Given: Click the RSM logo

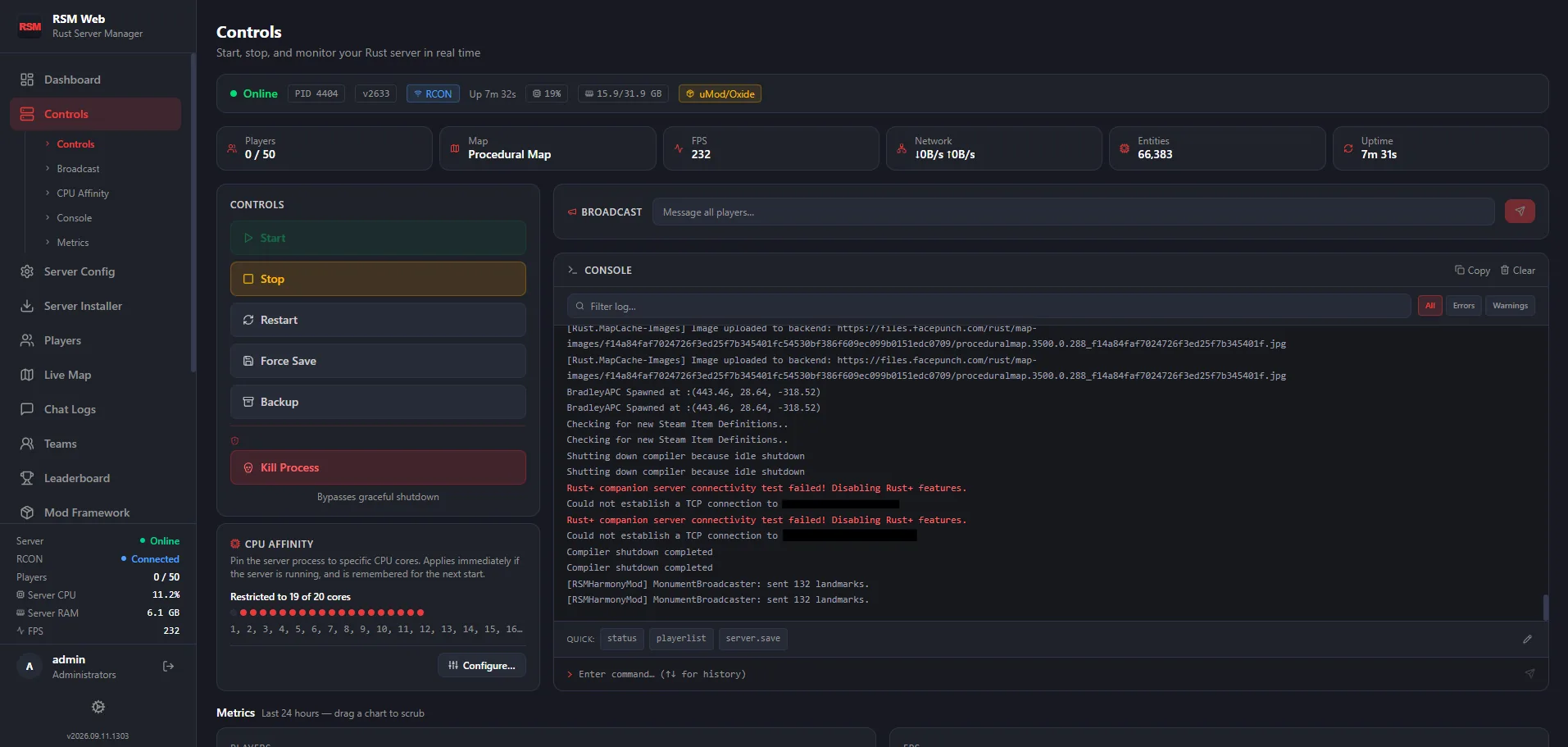Looking at the screenshot, I should click(30, 26).
